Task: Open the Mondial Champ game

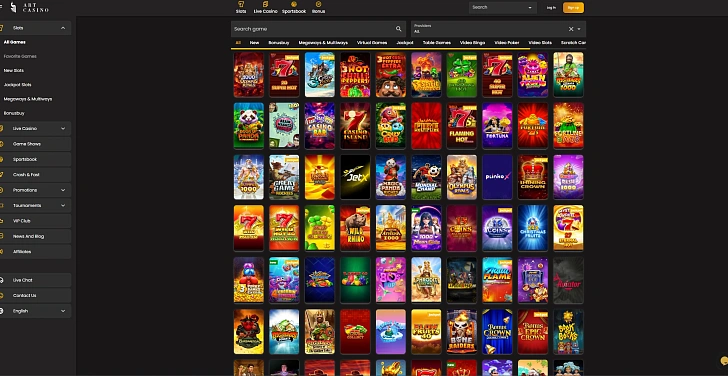Action: [x=426, y=177]
